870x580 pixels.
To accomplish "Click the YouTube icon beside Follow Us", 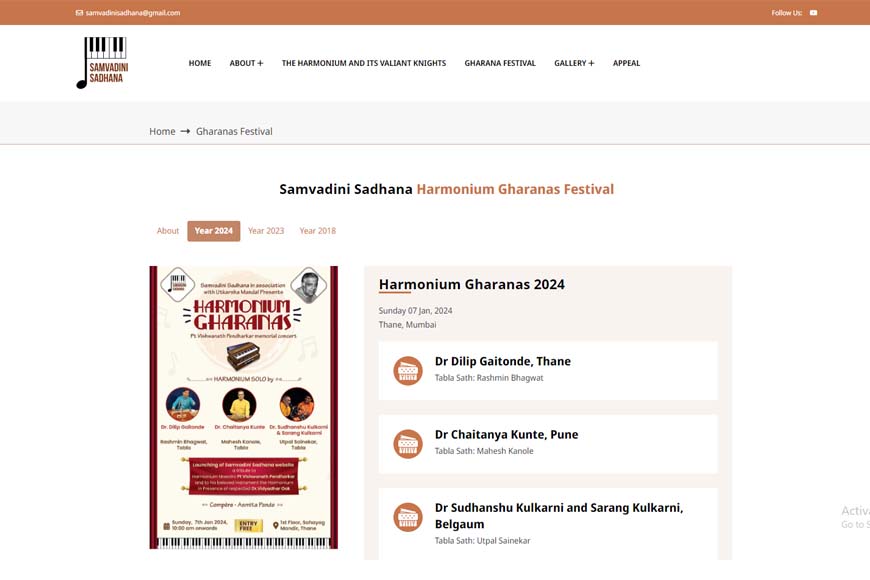I will pyautogui.click(x=813, y=13).
